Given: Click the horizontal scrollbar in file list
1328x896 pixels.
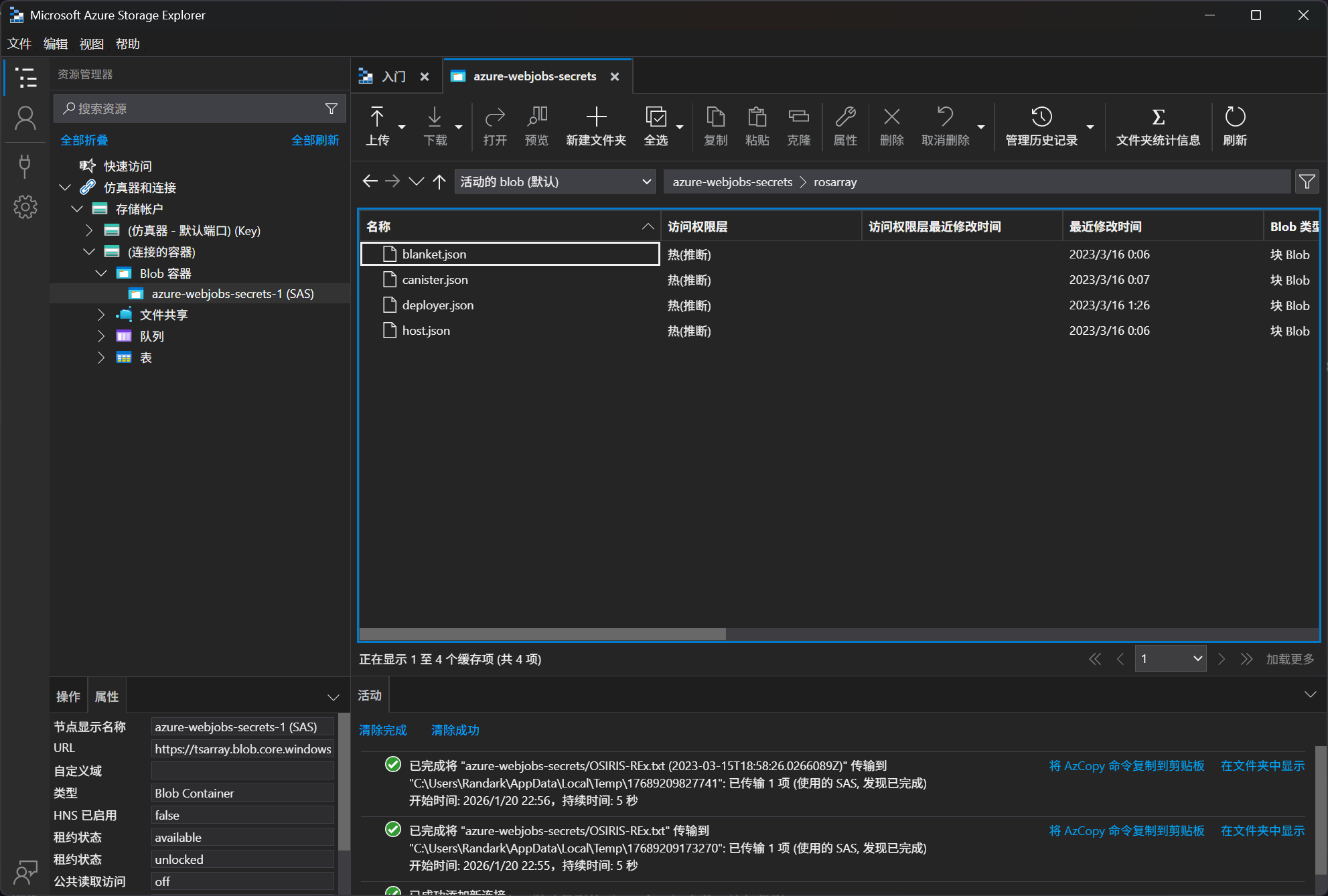Looking at the screenshot, I should tap(542, 633).
